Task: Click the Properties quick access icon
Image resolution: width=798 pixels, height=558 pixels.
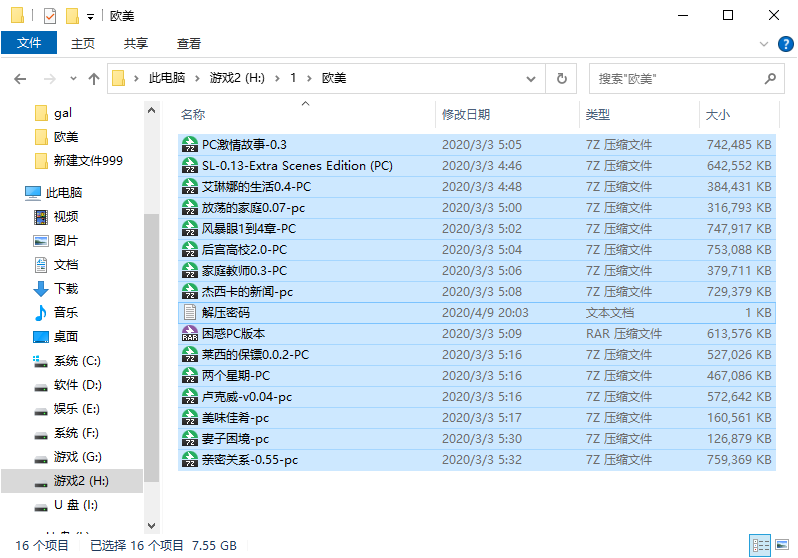Action: point(50,16)
